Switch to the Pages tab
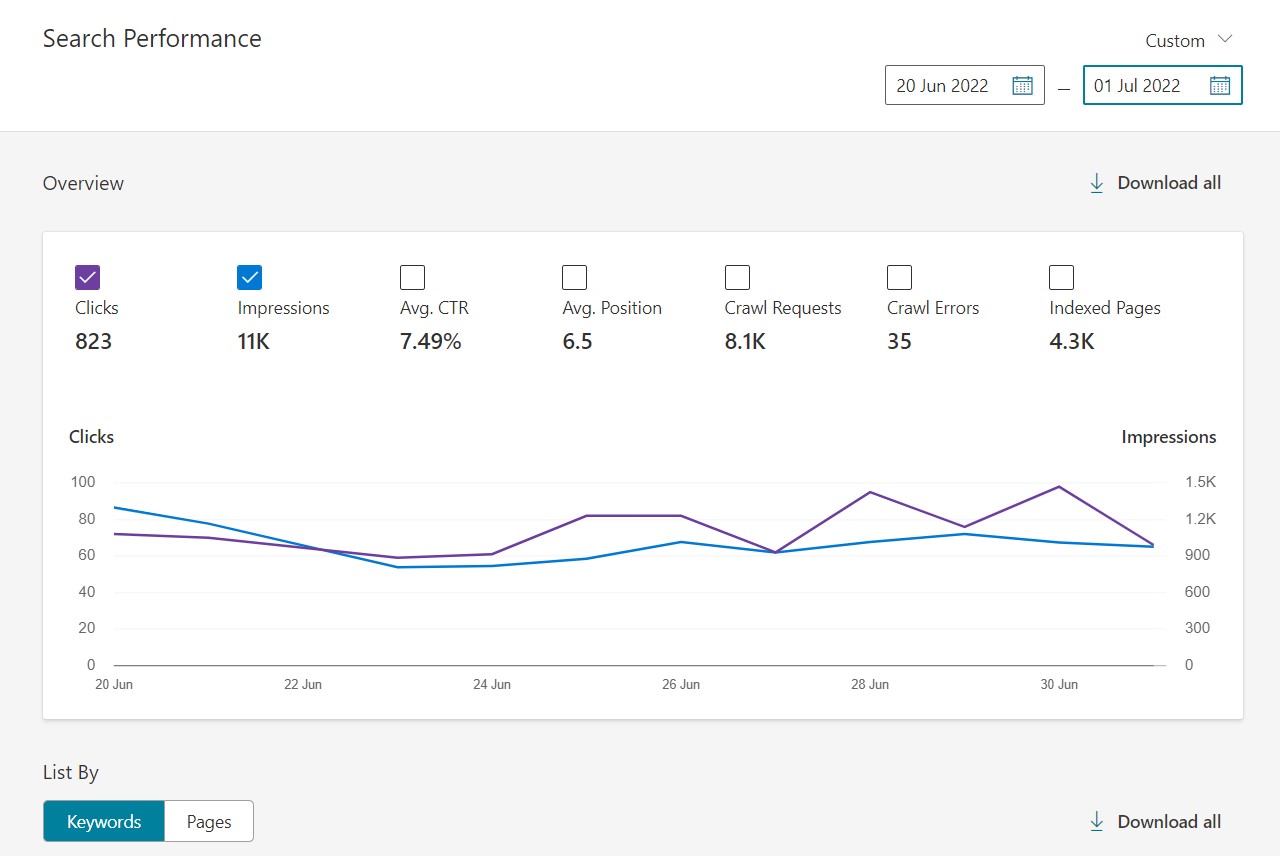The height and width of the screenshot is (856, 1280). (209, 822)
